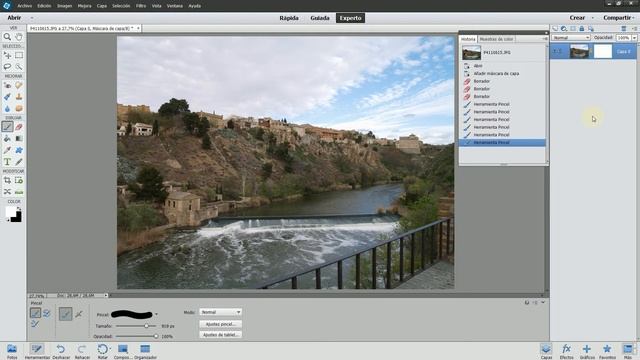640x360 pixels.
Task: Select the Spot Healing Brush tool
Action: pyautogui.click(x=19, y=85)
